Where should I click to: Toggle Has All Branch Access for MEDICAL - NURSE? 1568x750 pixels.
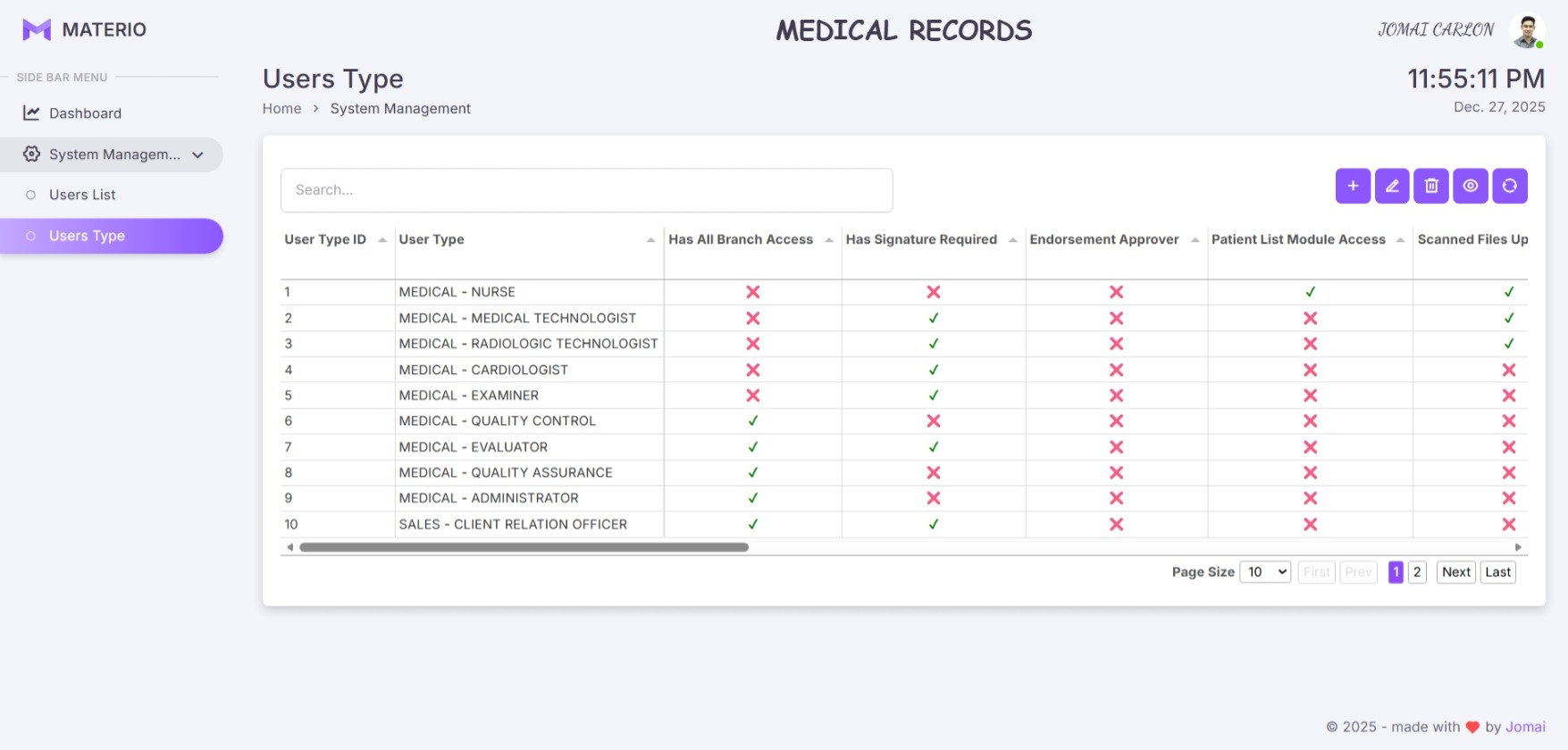[753, 292]
